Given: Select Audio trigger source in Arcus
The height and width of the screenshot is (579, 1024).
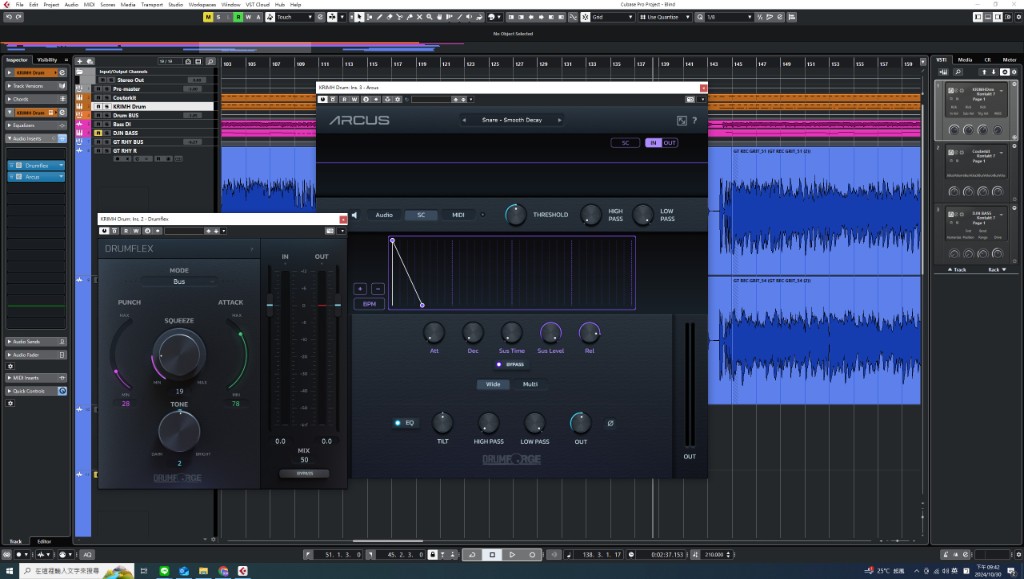Looking at the screenshot, I should pyautogui.click(x=384, y=215).
